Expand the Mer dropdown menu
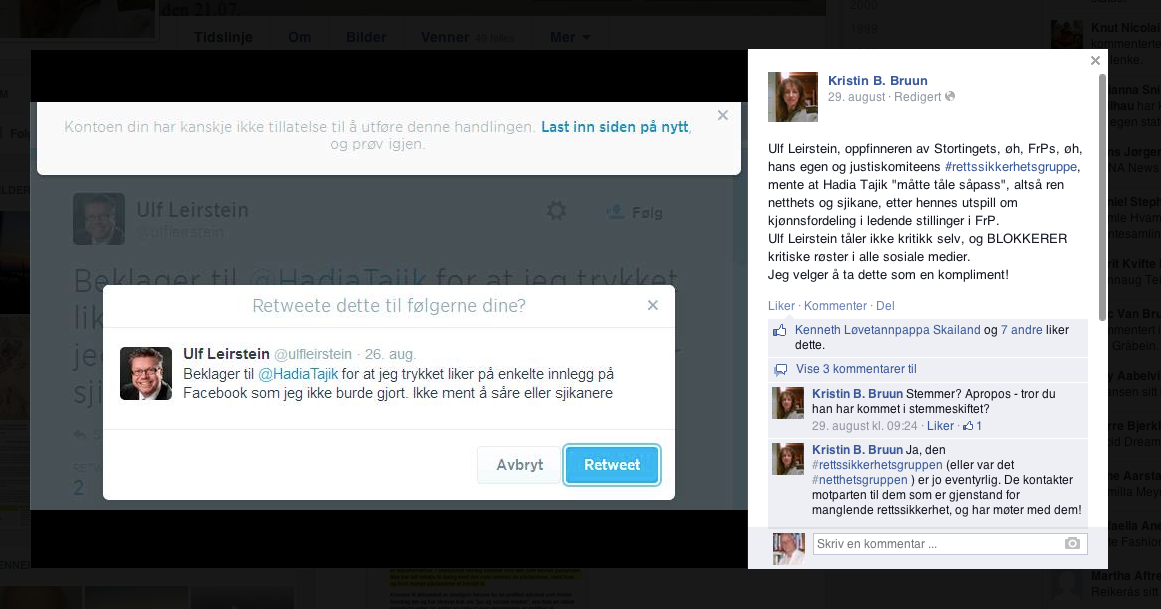Screen dimensions: 1161x609 coord(570,37)
